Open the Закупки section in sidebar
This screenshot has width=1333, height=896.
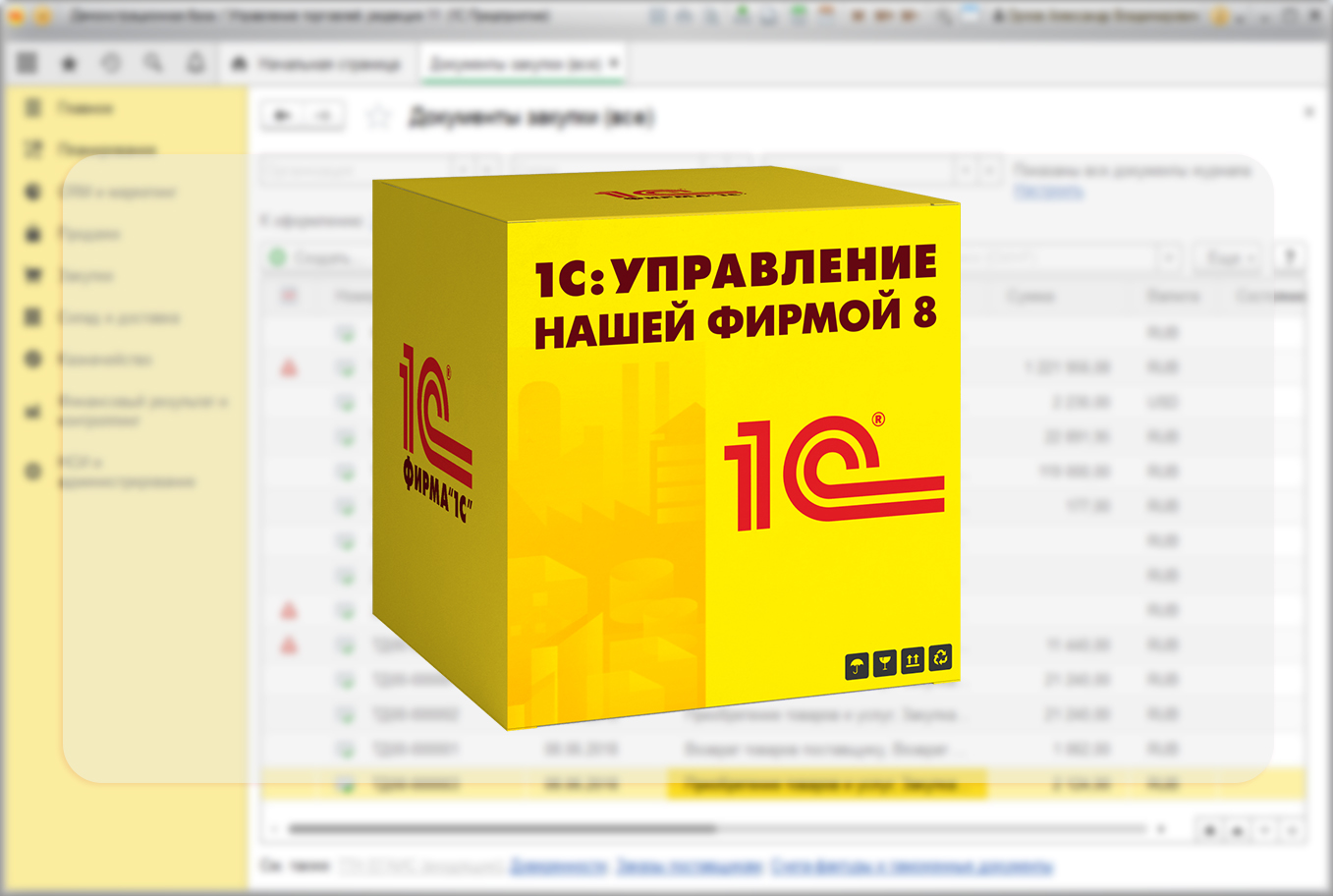86,276
